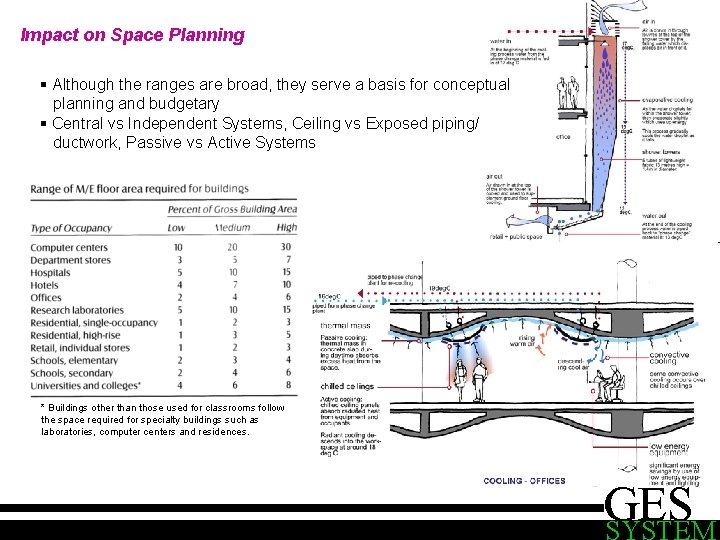
Task: Select the 'Research laboratories' row label
Action: click(77, 310)
